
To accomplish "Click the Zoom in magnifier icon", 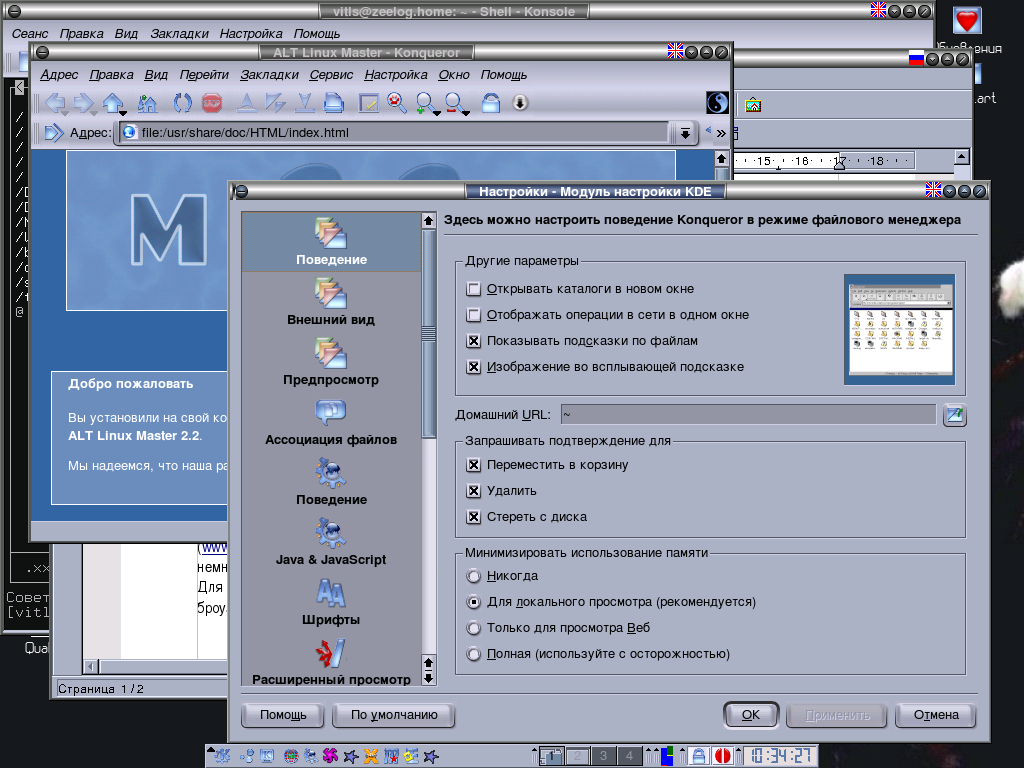I will pyautogui.click(x=424, y=103).
